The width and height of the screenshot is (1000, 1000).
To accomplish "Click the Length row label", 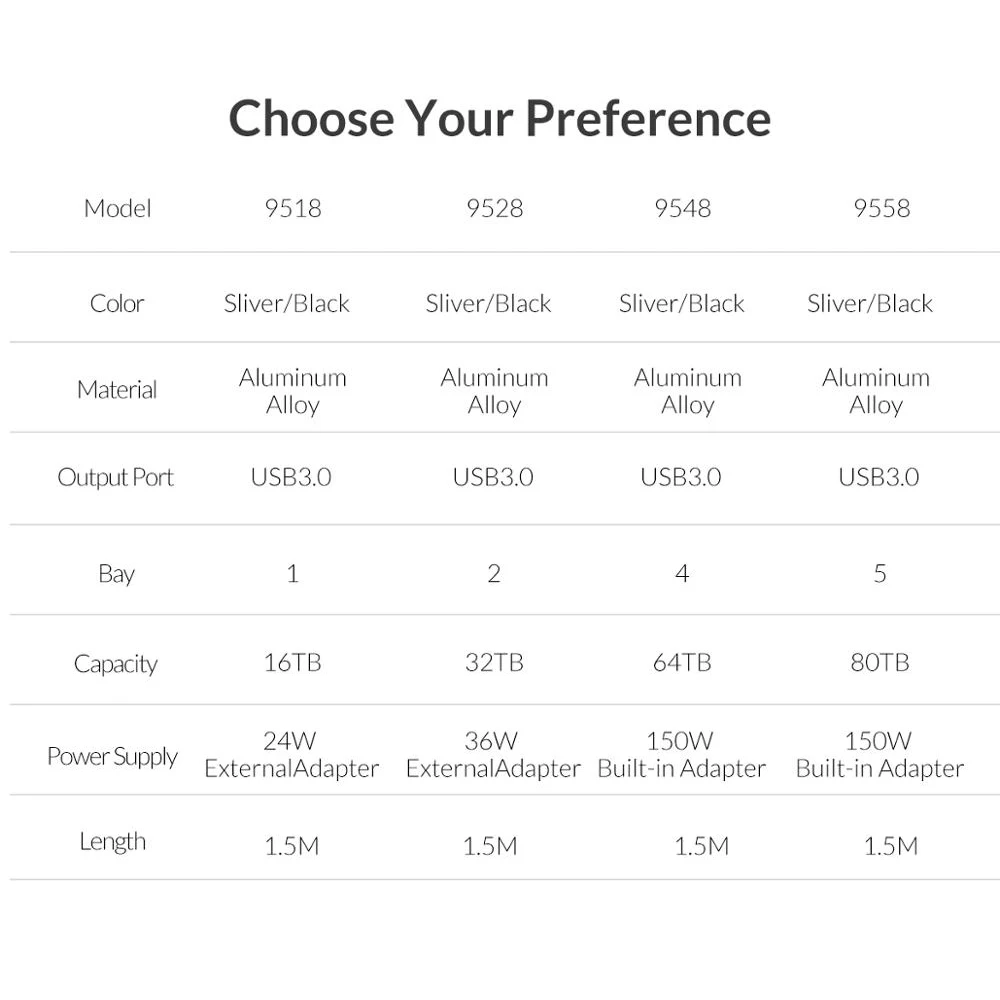I will point(113,842).
